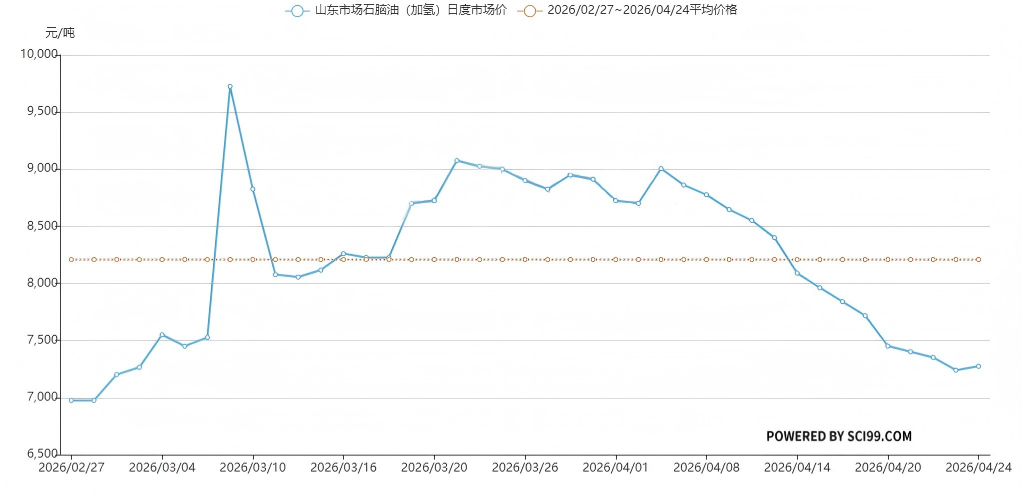Screen dimensions: 1022x494
Task: Click the POWERED BY SCI99.COM watermark
Action: tap(838, 437)
